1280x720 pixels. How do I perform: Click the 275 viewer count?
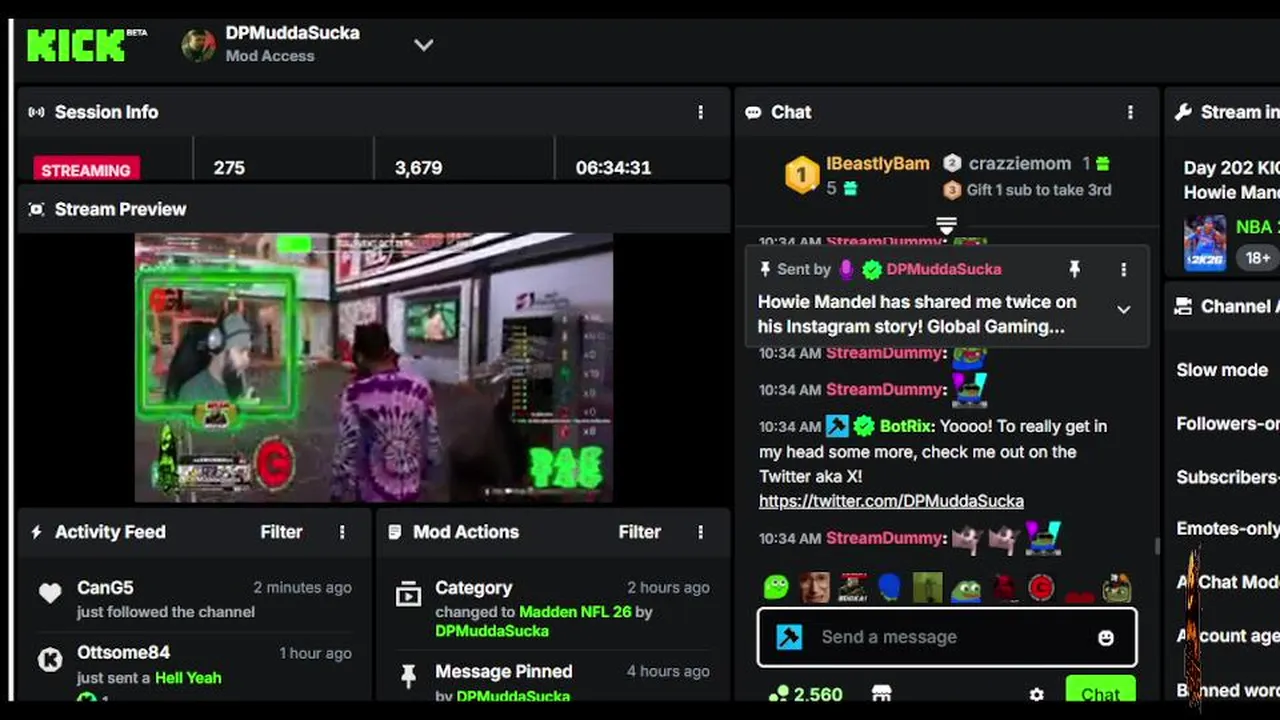(x=229, y=168)
